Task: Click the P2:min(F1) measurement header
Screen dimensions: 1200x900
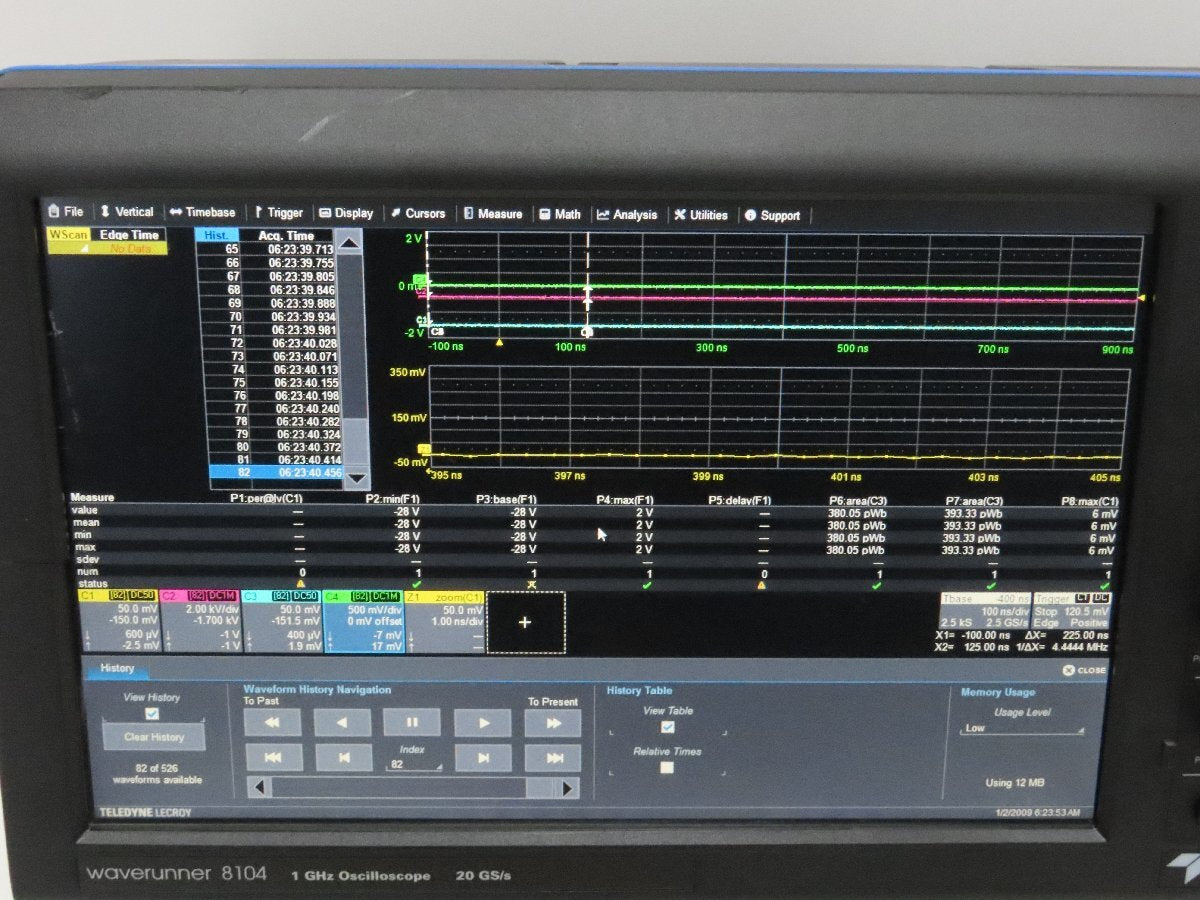Action: point(395,498)
